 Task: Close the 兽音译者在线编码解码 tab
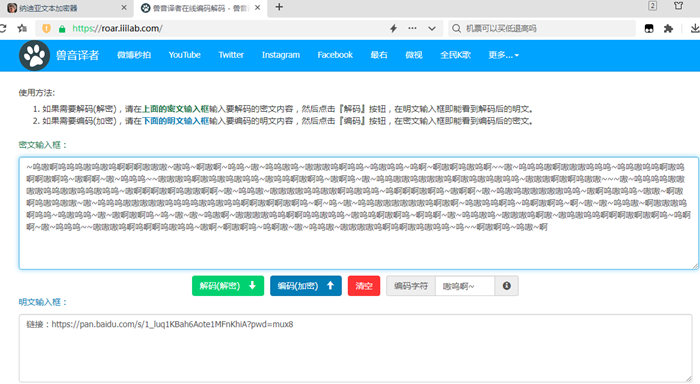click(258, 8)
